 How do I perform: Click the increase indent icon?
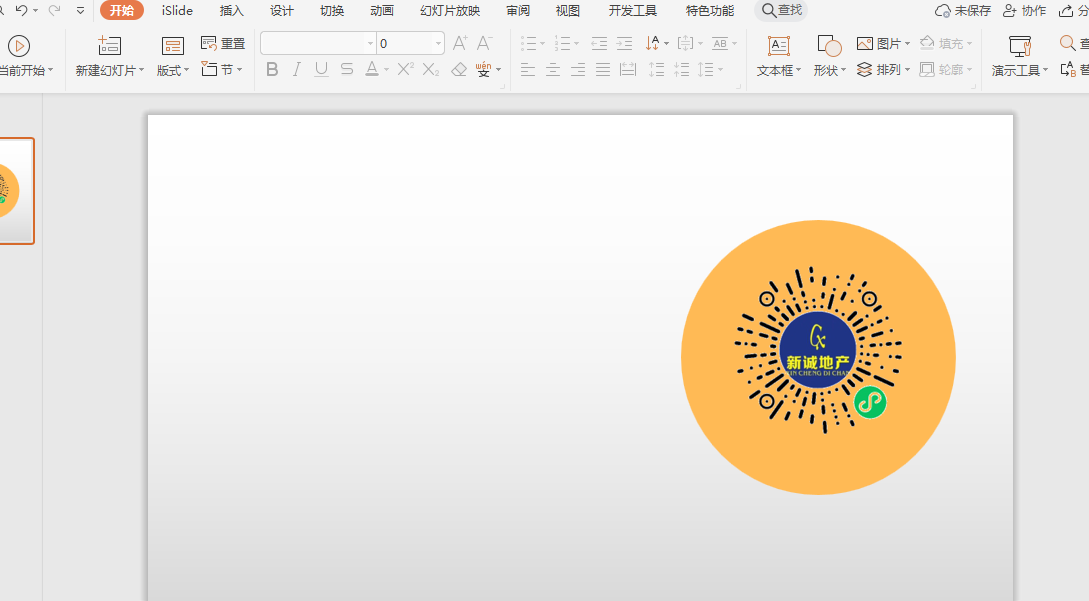coord(624,44)
